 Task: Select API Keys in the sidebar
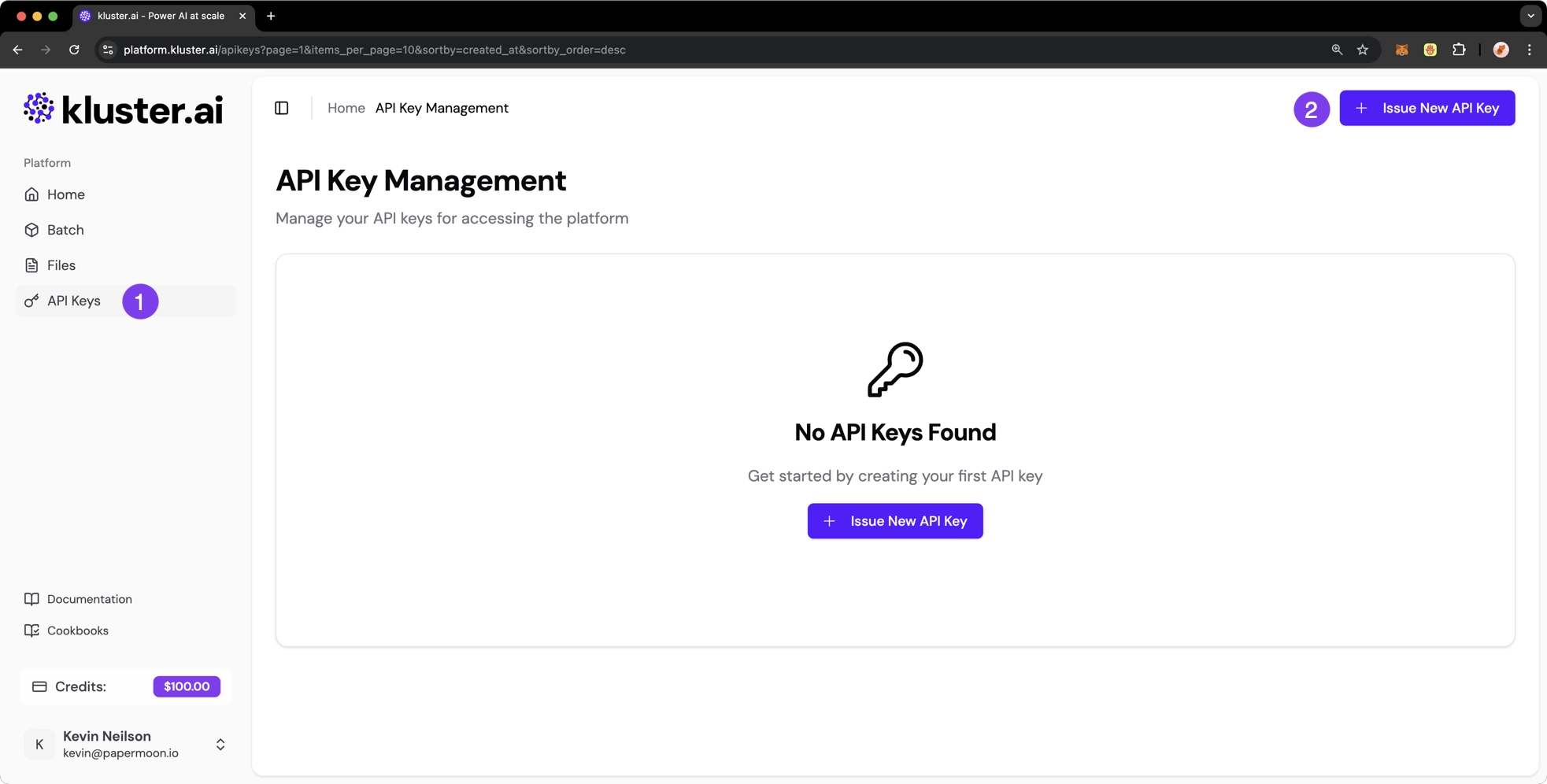[x=126, y=301]
